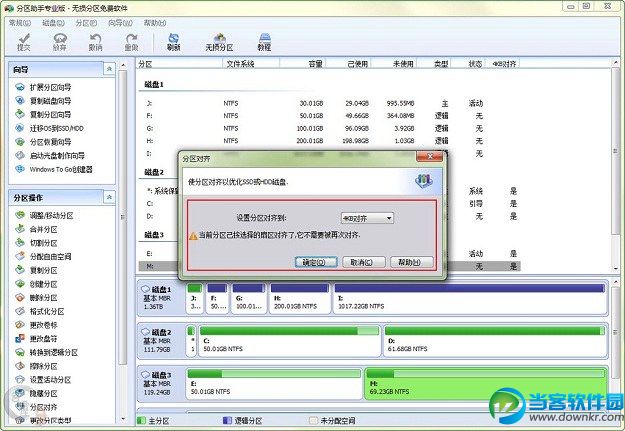
Task: Sort by the 容量 column header
Action: point(303,63)
